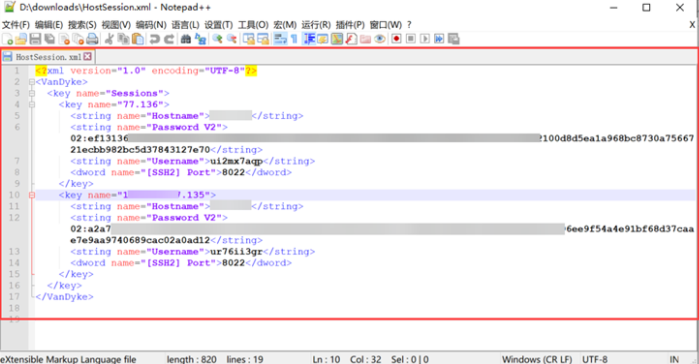This screenshot has width=699, height=364.
Task: Open the 窗口(W) menu
Action: [x=386, y=25]
